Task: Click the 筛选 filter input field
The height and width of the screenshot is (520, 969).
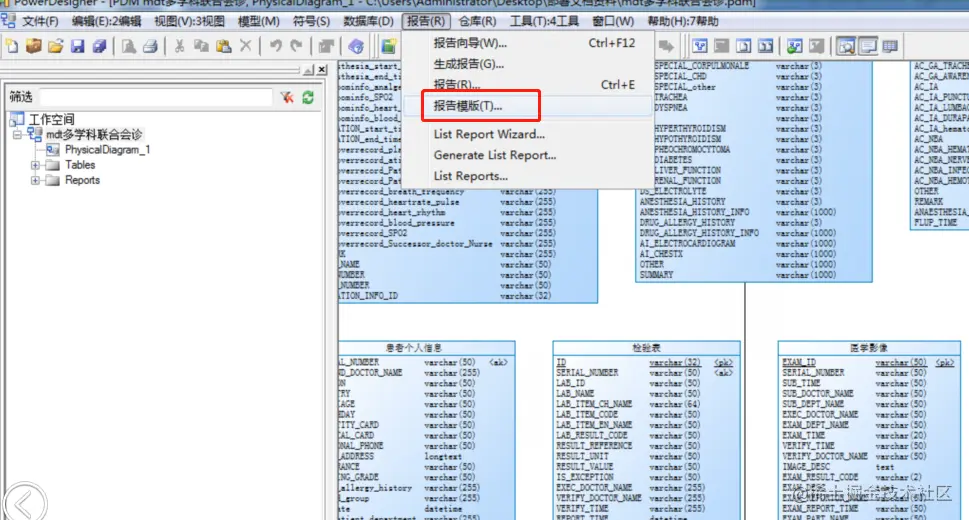Action: pos(156,97)
